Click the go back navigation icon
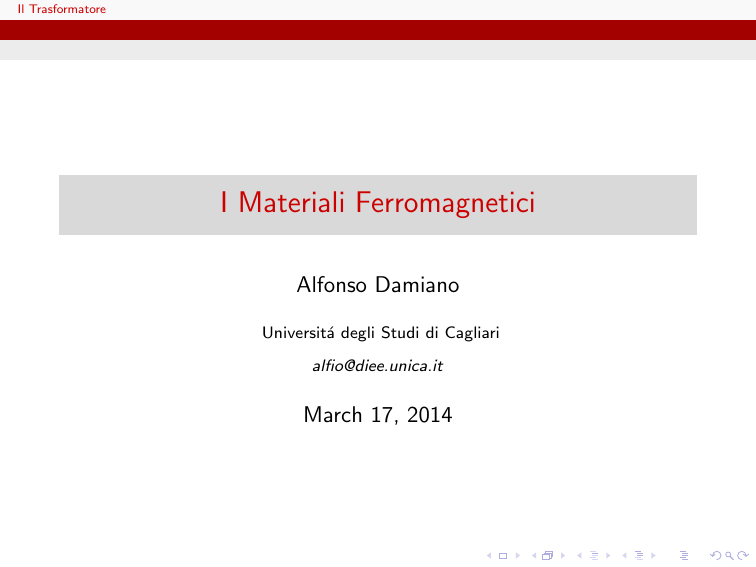Viewport: 756px width, 567px height. click(716, 555)
